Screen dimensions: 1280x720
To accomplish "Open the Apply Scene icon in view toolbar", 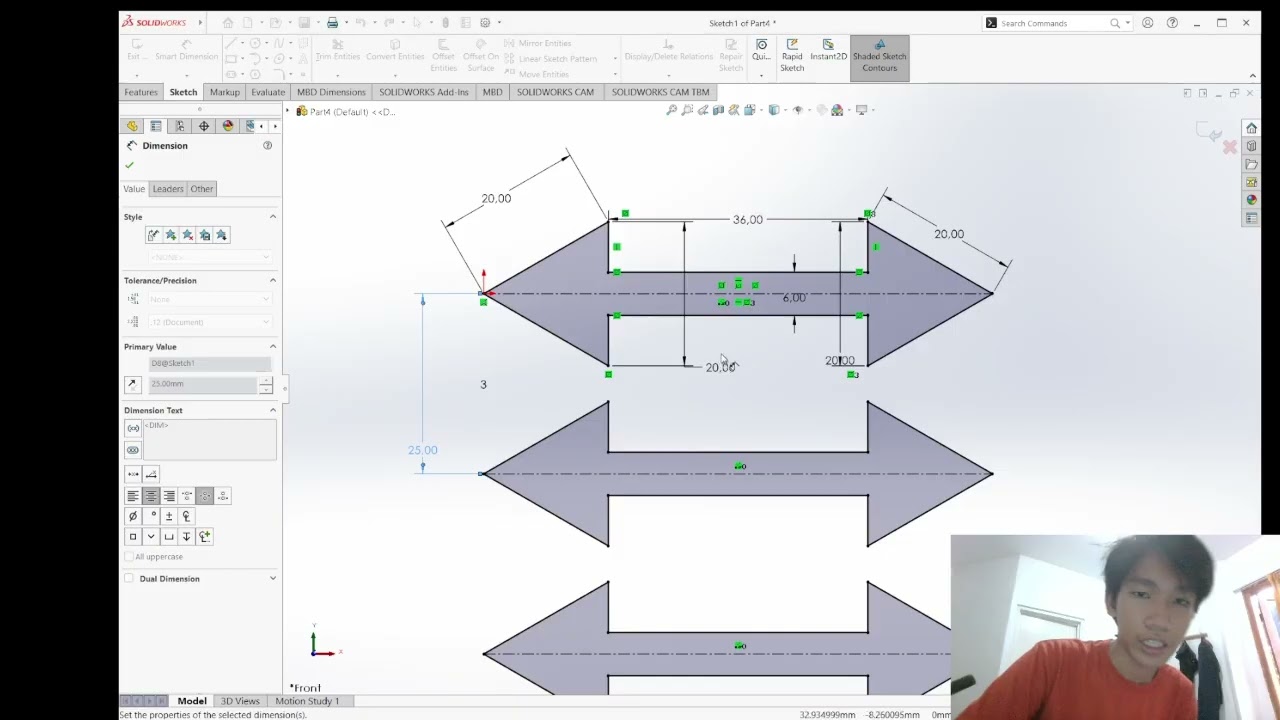I will pyautogui.click(x=837, y=110).
